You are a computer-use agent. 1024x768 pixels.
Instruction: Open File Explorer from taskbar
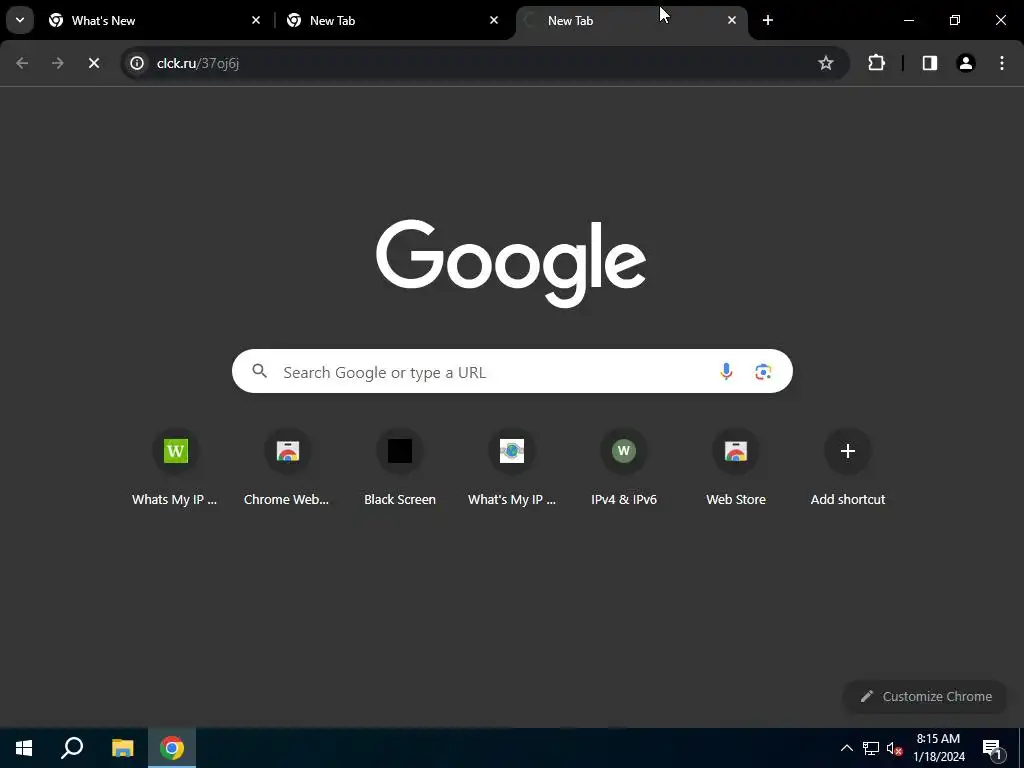click(122, 748)
